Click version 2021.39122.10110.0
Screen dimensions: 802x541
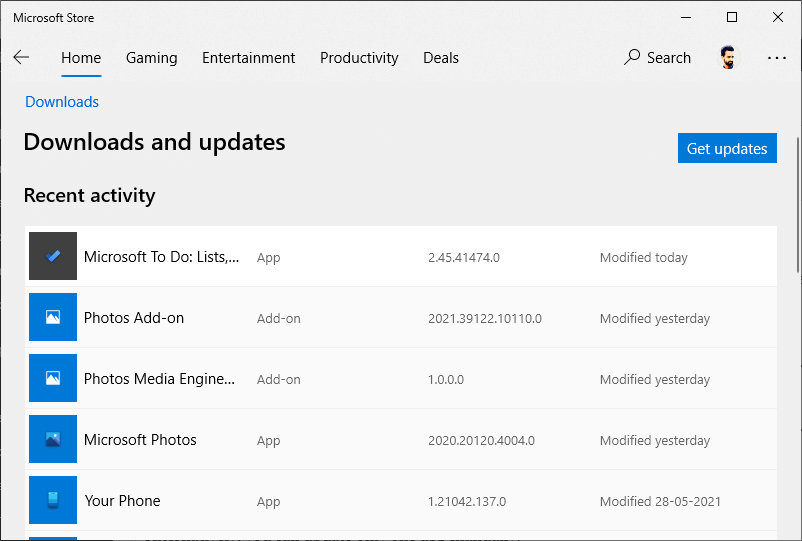[x=485, y=319]
